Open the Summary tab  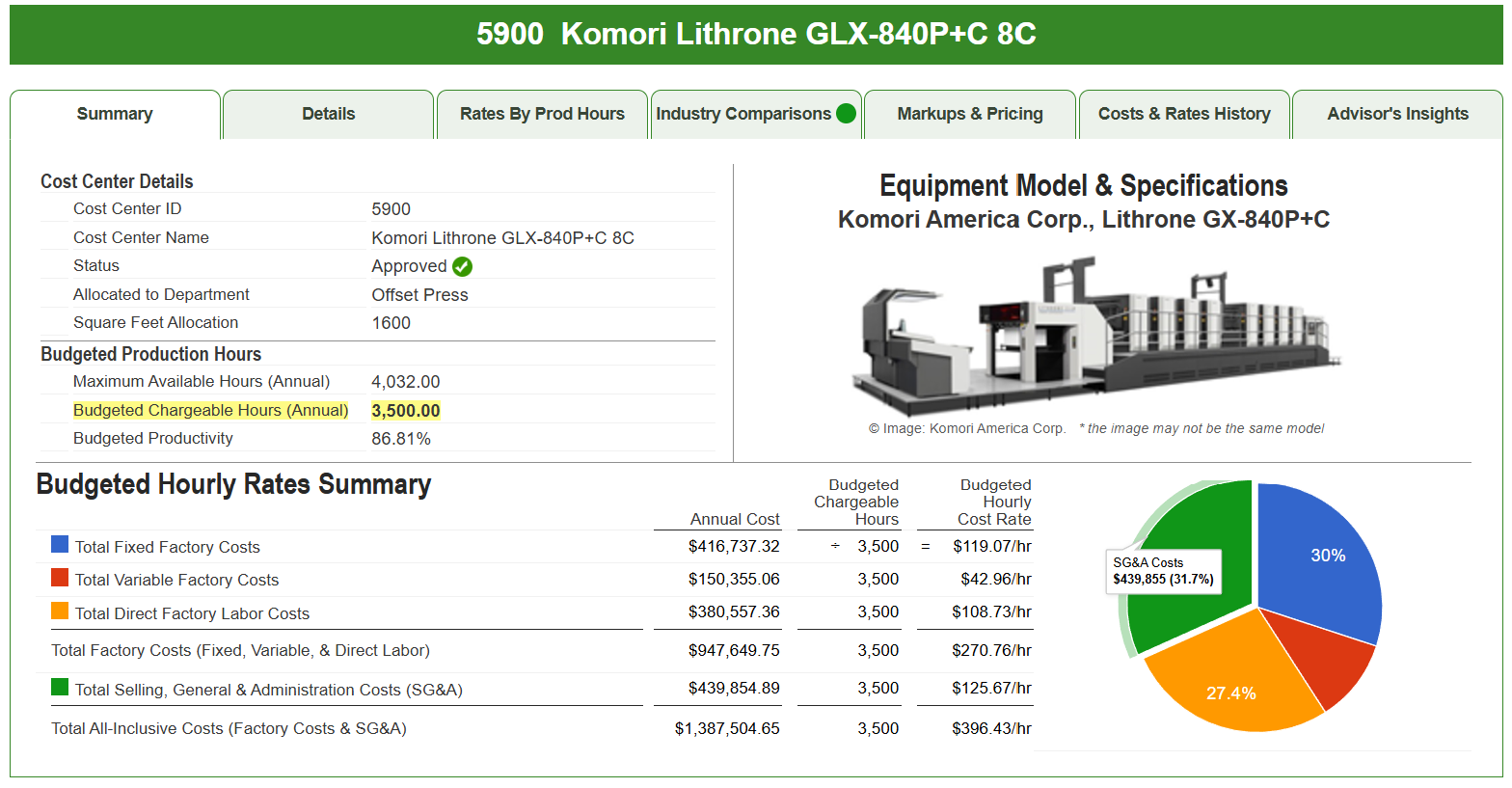point(115,114)
